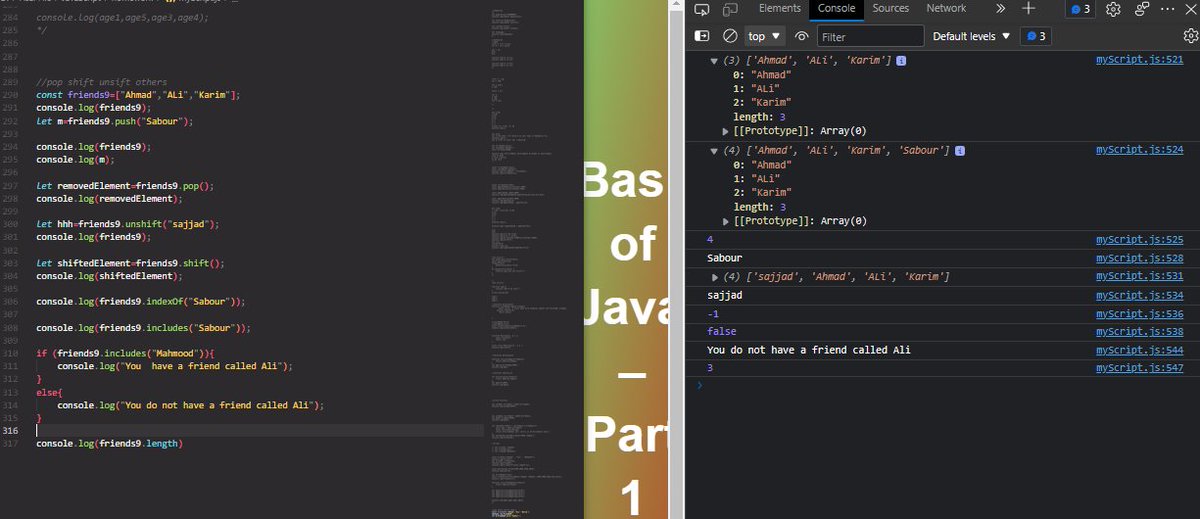The image size is (1200, 519).
Task: Open DevTools settings gear in top bar
Action: click(x=1113, y=9)
